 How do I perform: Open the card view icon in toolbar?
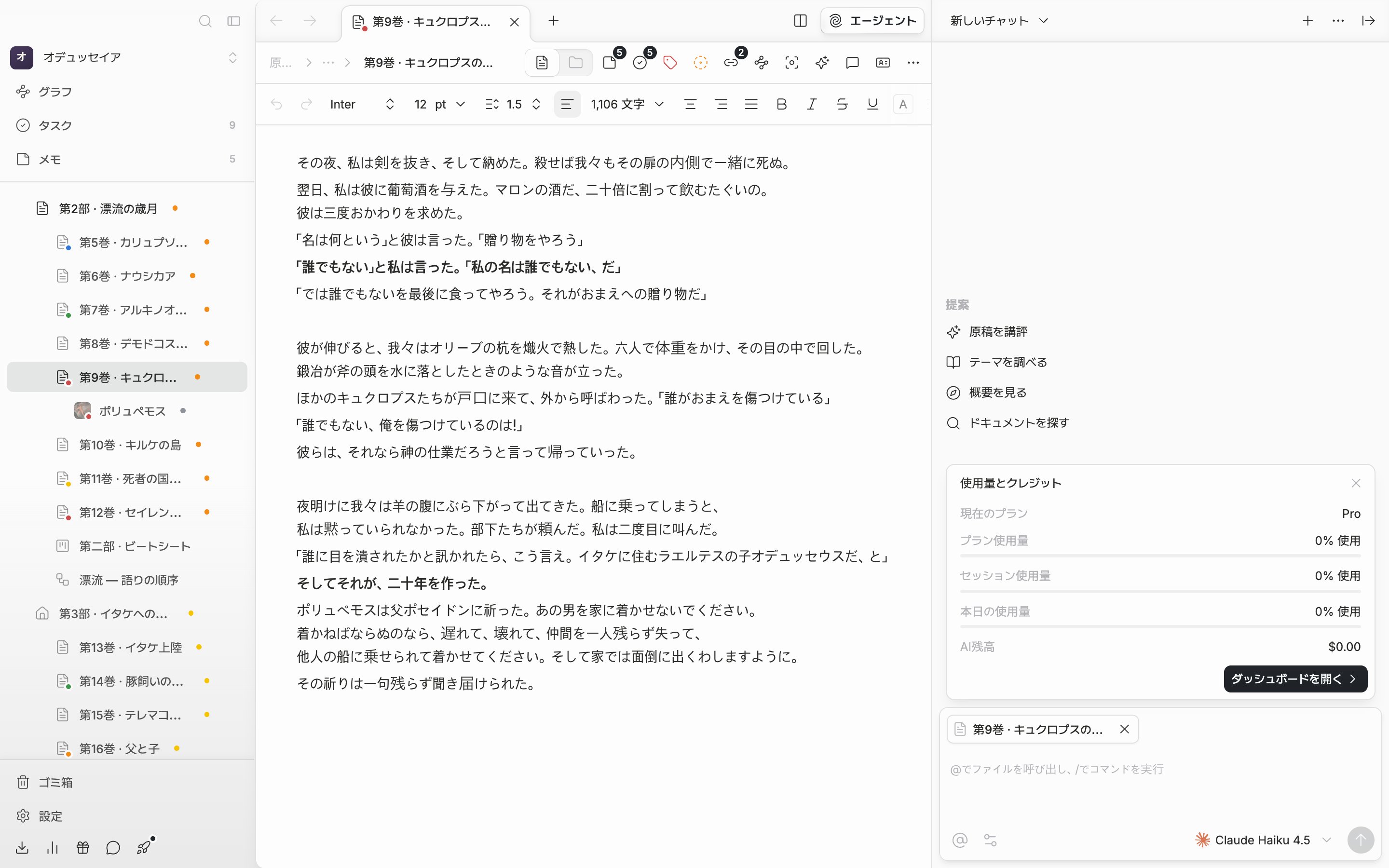(x=883, y=63)
